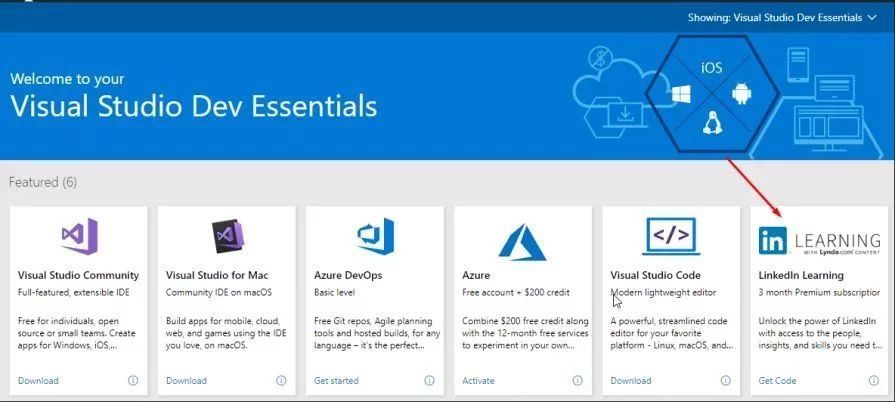Click the Visual Studio Community purple logo
Viewport: 895px width, 402px height.
coord(78,236)
